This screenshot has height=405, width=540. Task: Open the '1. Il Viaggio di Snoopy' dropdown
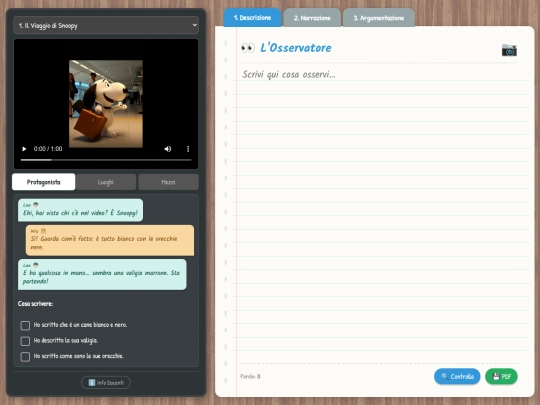(106, 25)
